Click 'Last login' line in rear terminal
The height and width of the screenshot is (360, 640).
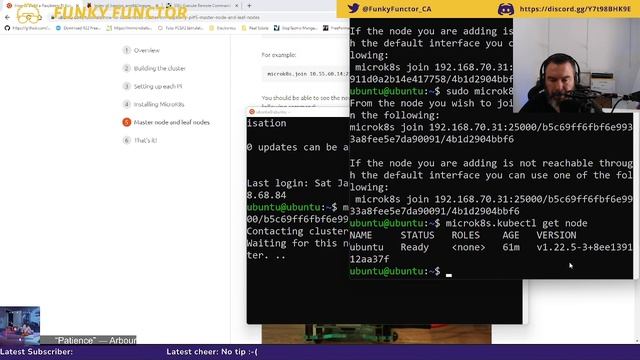point(298,183)
